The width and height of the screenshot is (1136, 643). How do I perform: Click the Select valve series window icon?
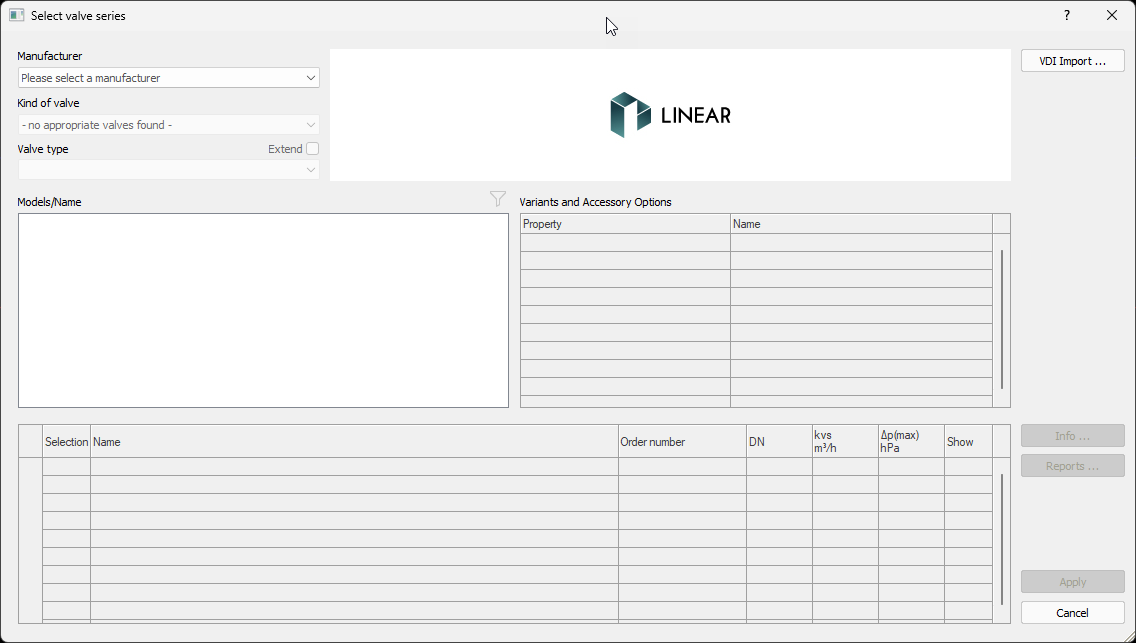[17, 15]
